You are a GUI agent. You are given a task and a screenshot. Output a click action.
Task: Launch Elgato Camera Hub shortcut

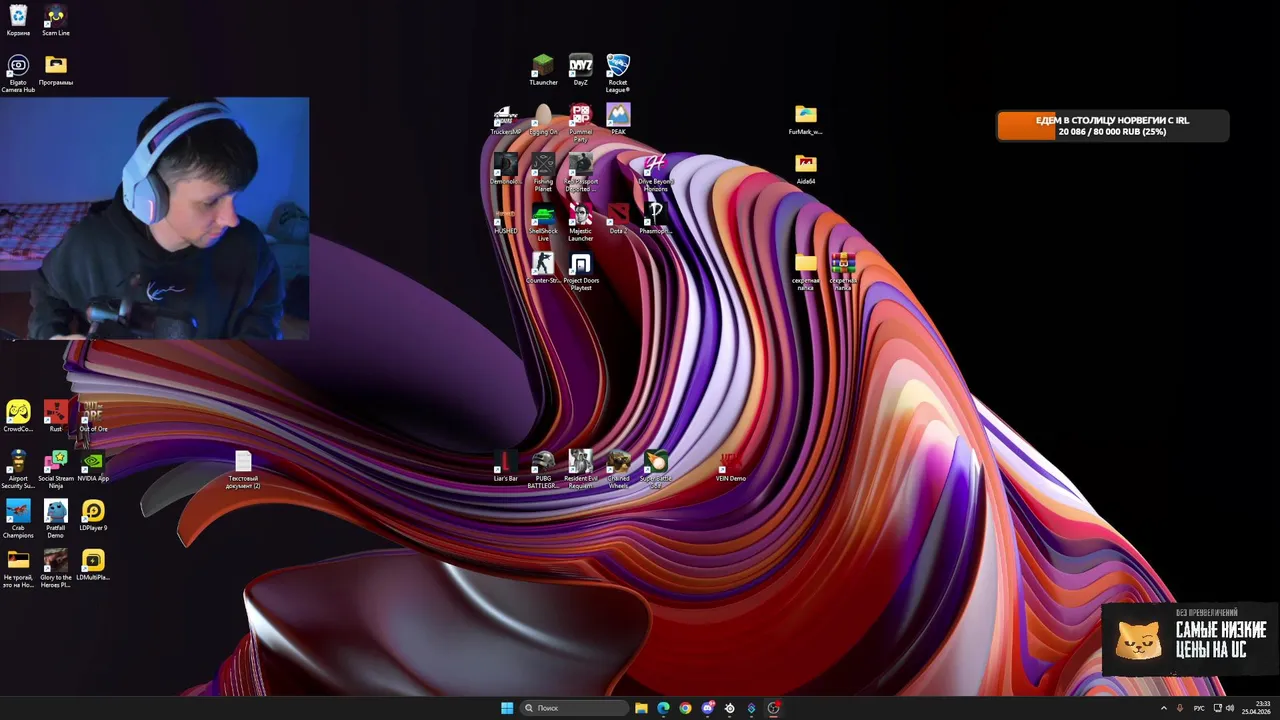click(18, 74)
